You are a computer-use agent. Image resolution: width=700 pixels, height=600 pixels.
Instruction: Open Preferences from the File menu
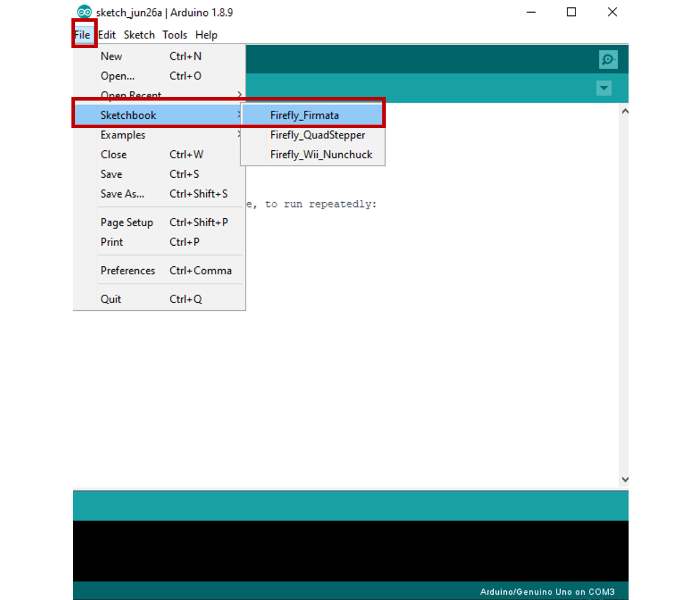tap(159, 271)
